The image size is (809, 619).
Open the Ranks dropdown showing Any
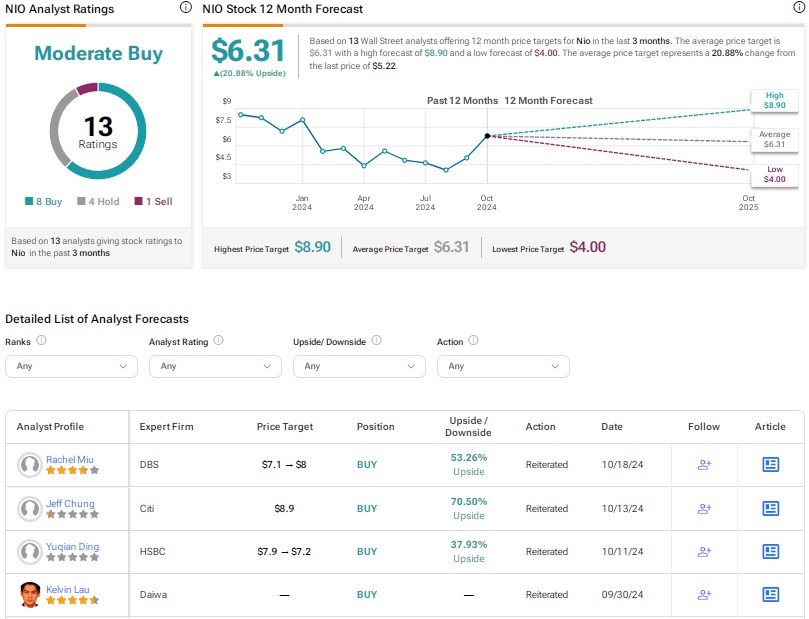70,366
